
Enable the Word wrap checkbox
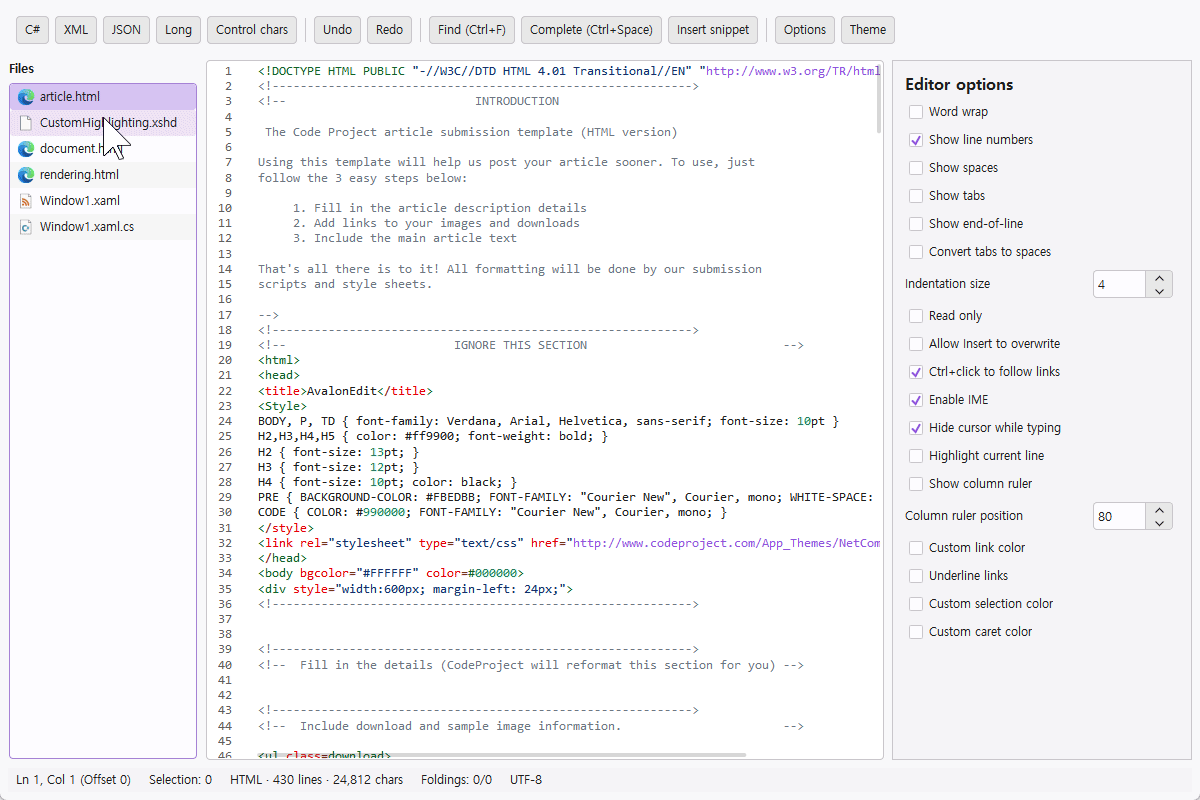click(x=916, y=112)
